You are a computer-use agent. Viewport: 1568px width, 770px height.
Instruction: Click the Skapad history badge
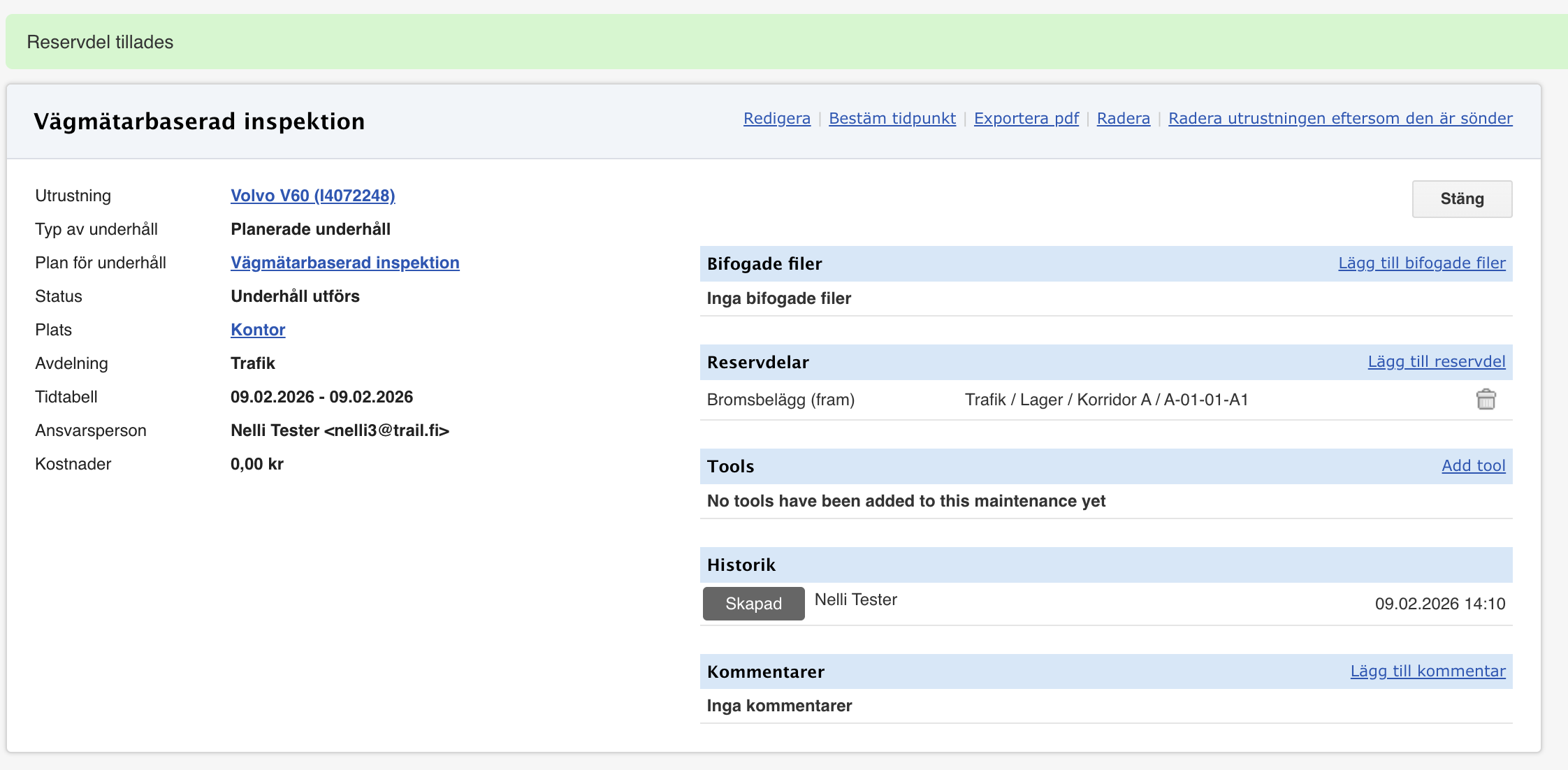[x=753, y=604]
